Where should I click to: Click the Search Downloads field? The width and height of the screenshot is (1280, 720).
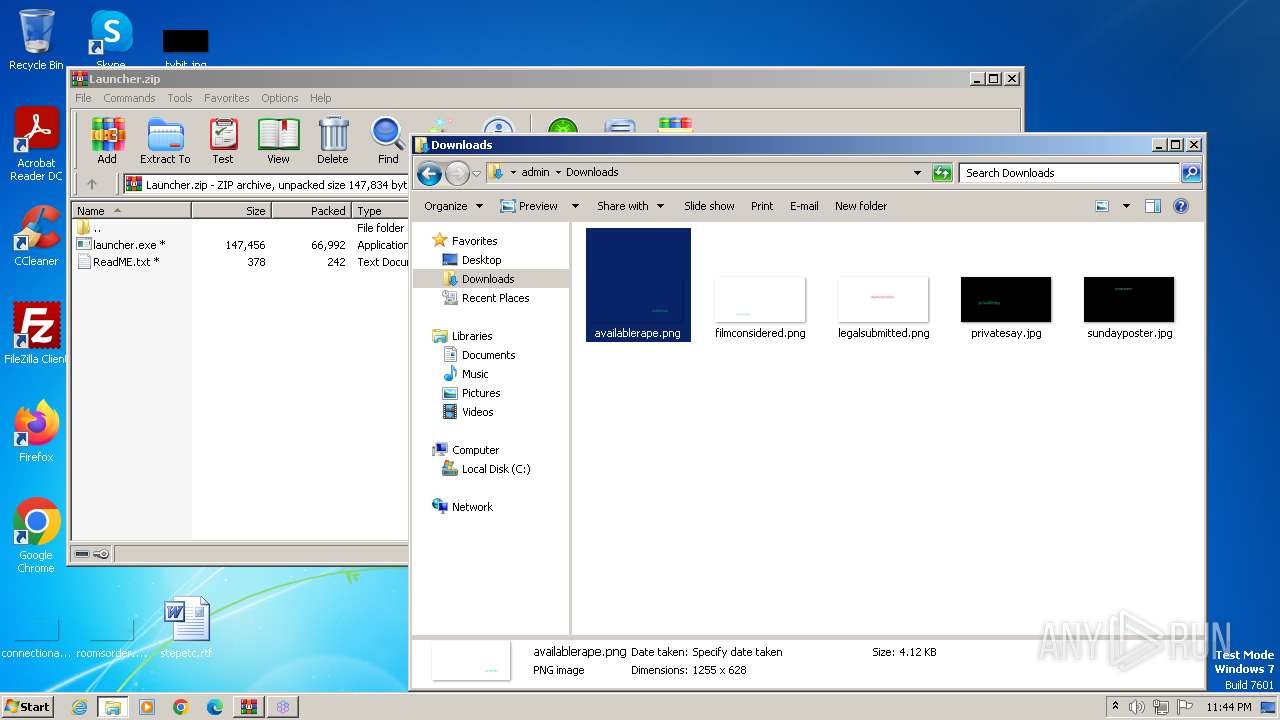pyautogui.click(x=1069, y=173)
